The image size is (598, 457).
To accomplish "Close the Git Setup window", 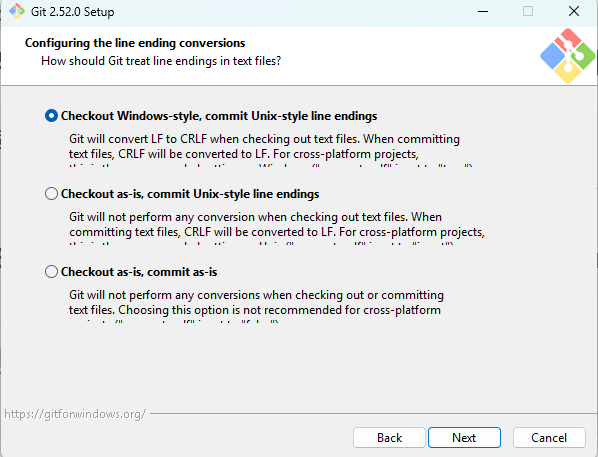I will click(574, 11).
